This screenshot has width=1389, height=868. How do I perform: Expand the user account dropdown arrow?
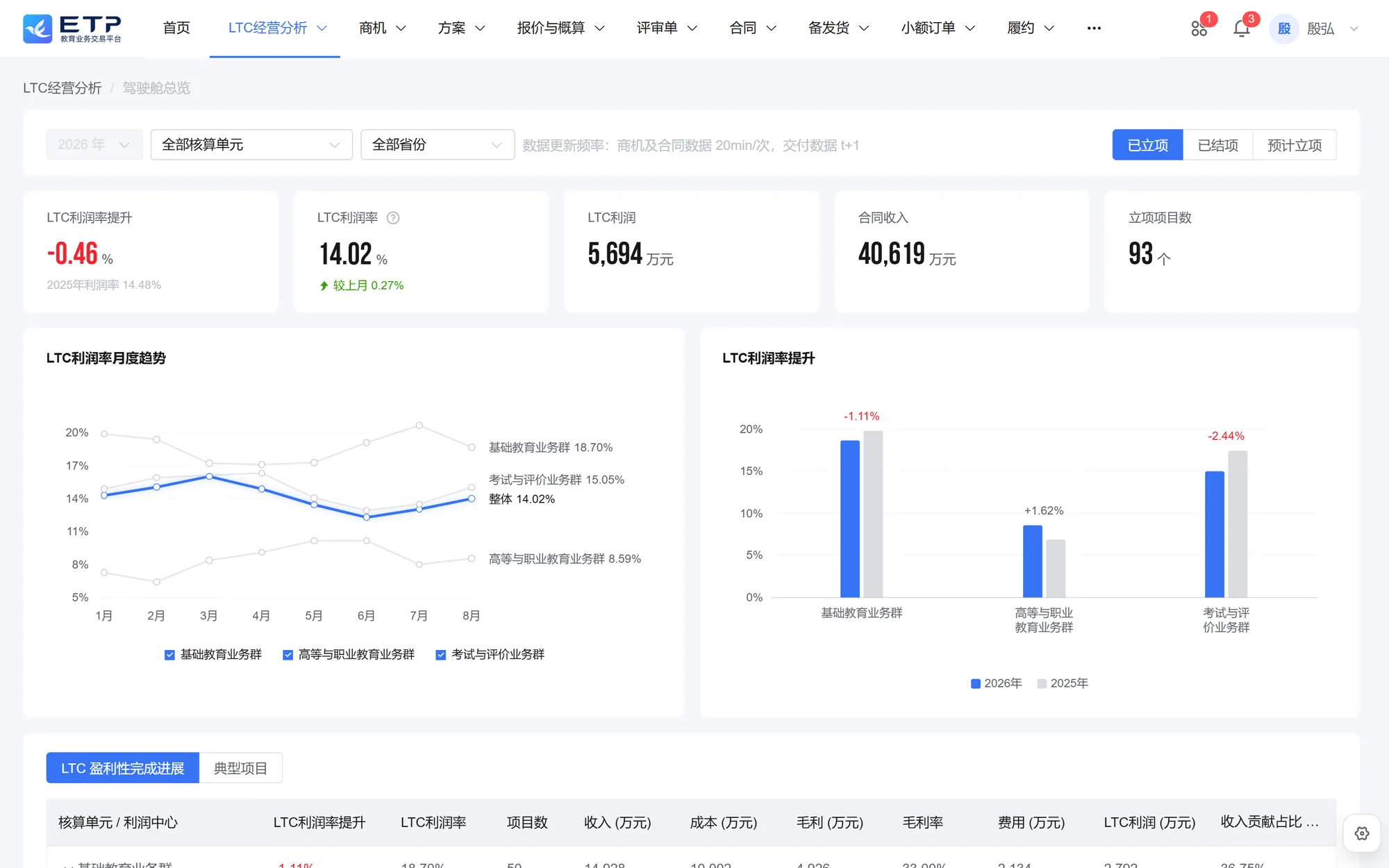point(1354,29)
